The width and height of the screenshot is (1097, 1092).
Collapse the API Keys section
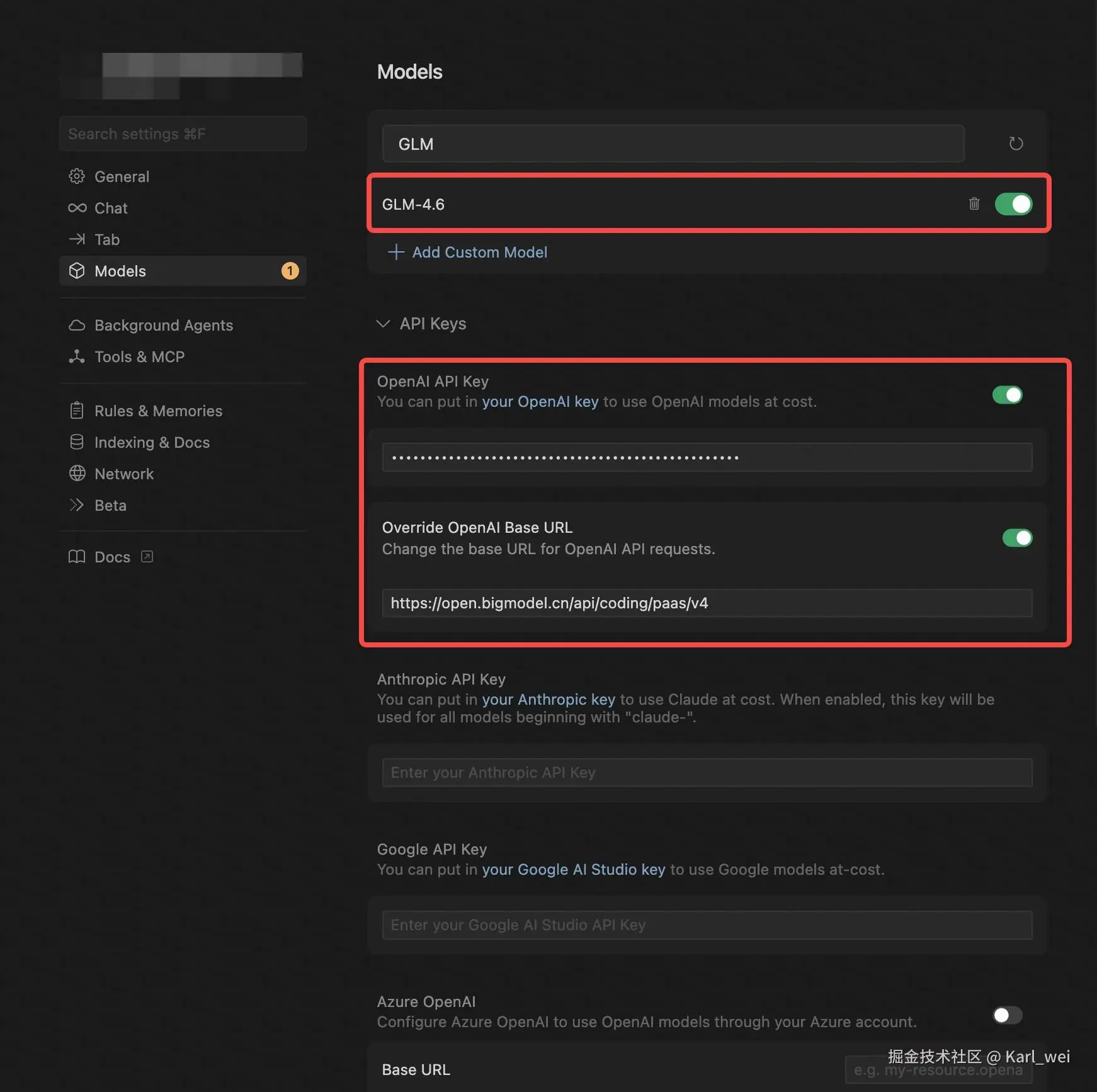[x=383, y=324]
